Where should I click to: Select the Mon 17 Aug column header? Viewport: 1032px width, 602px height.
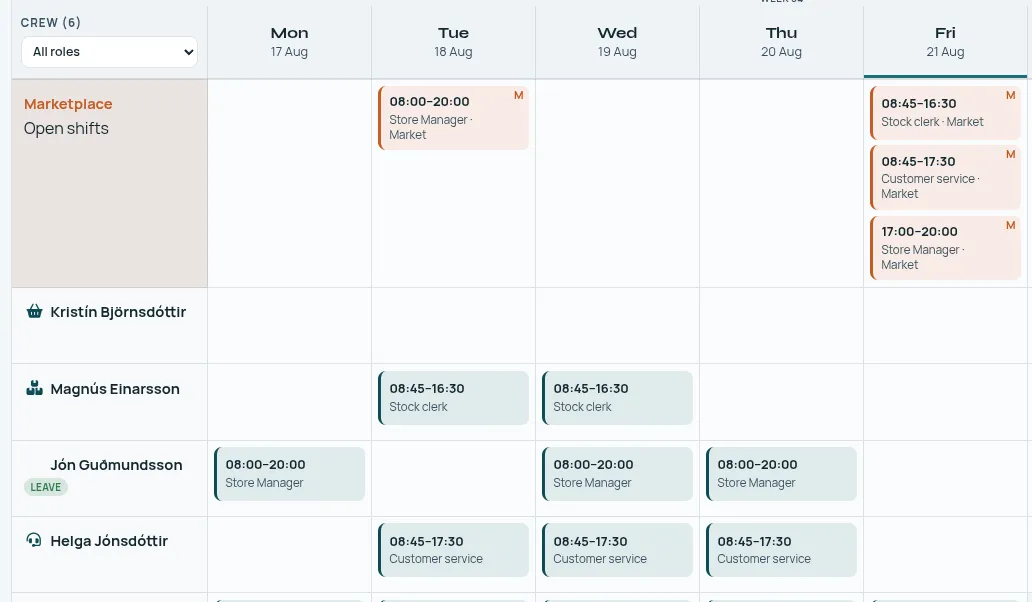pos(289,42)
